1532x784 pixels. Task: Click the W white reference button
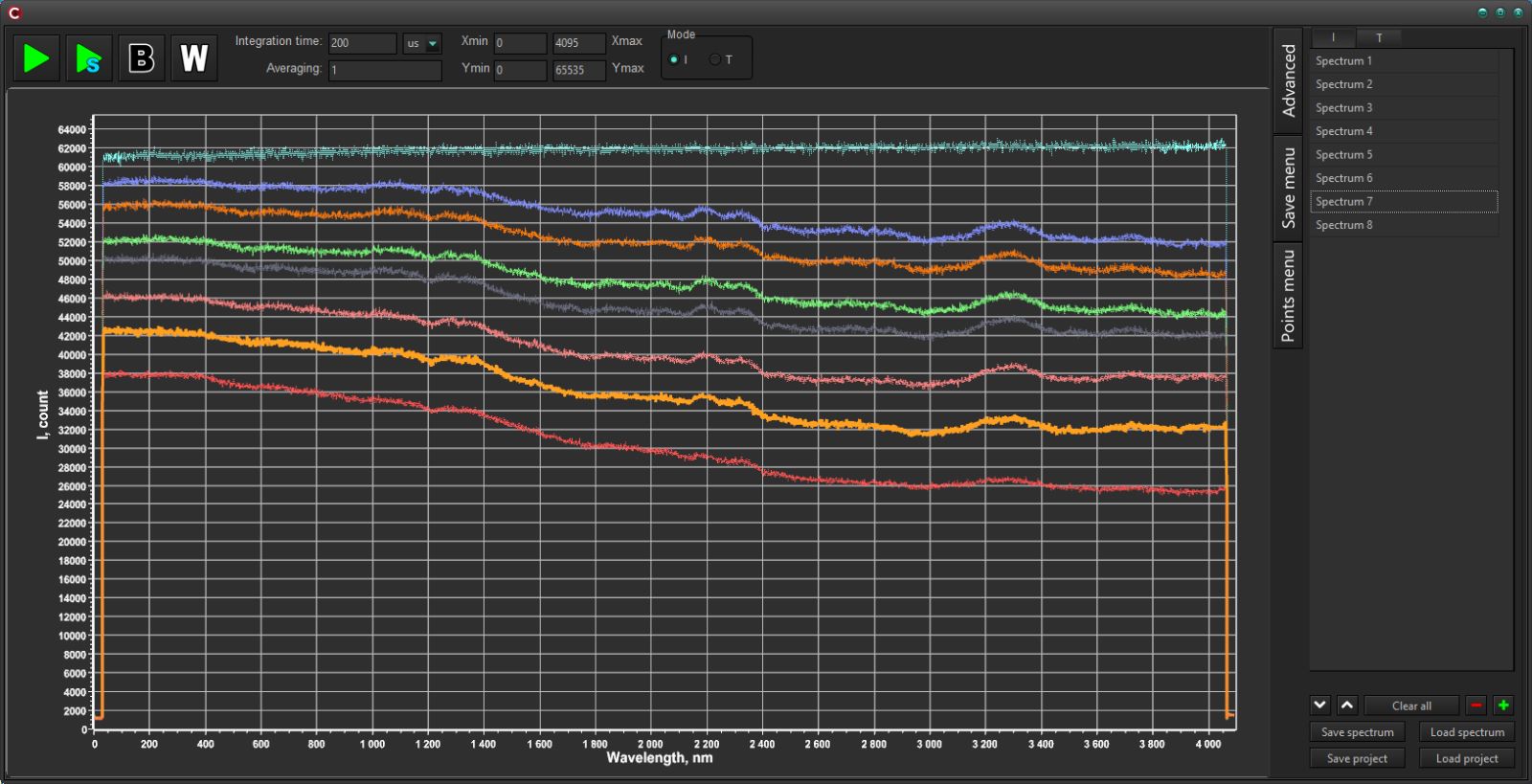[x=194, y=58]
